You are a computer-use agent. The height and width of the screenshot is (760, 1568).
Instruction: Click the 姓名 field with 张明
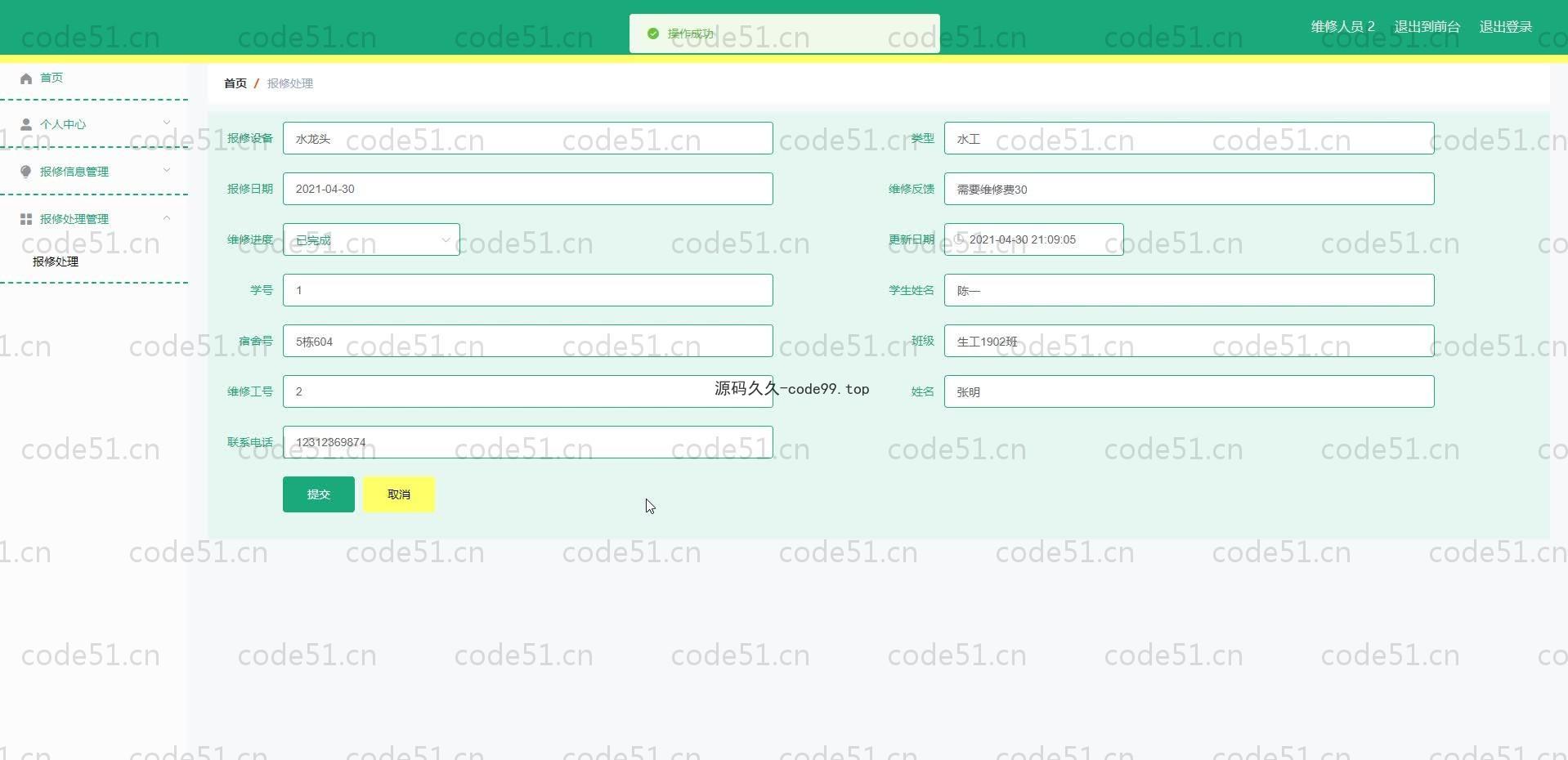[x=1189, y=391]
